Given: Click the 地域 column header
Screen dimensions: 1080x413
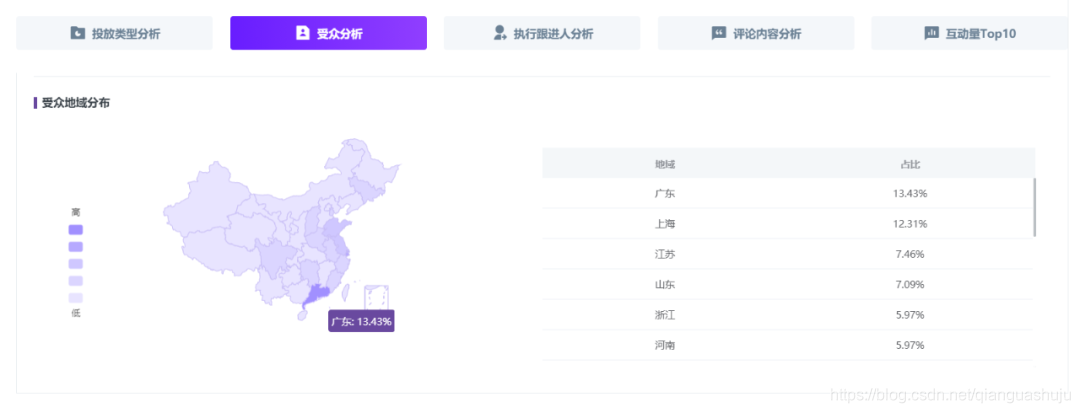Looking at the screenshot, I should tap(665, 164).
